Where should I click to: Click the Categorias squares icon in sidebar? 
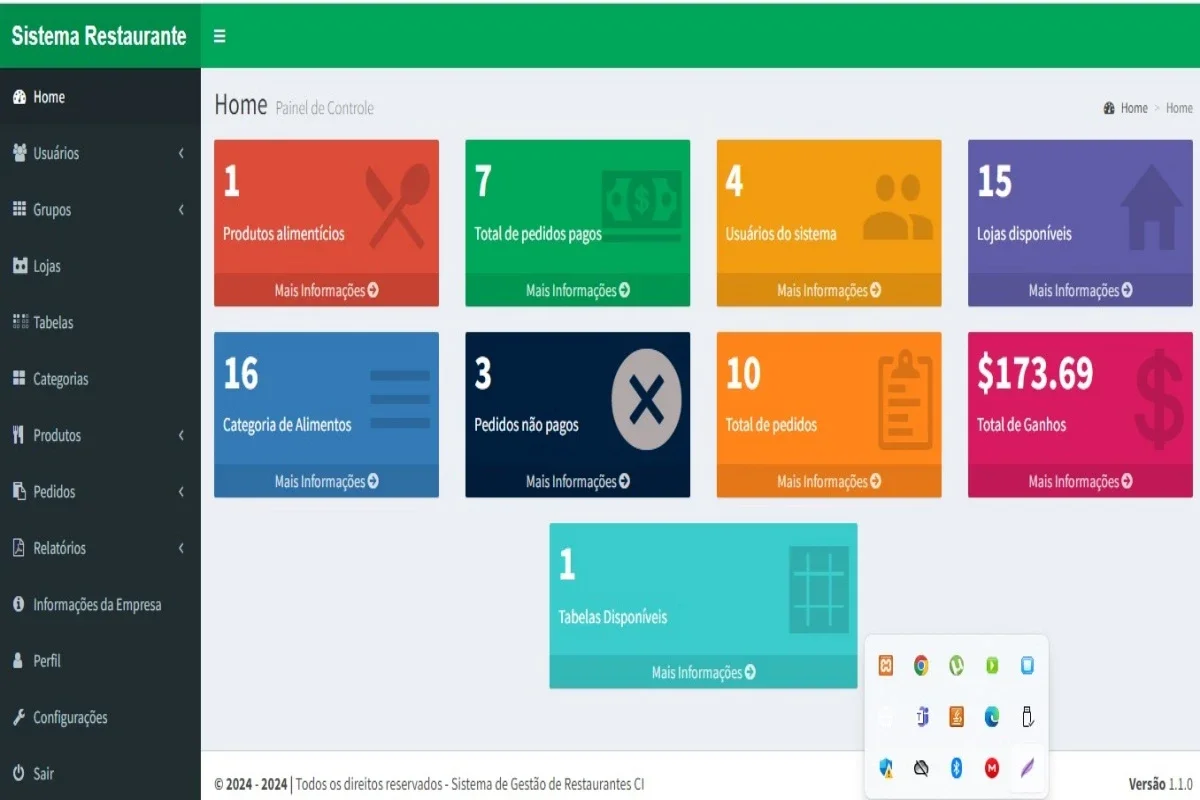point(19,378)
